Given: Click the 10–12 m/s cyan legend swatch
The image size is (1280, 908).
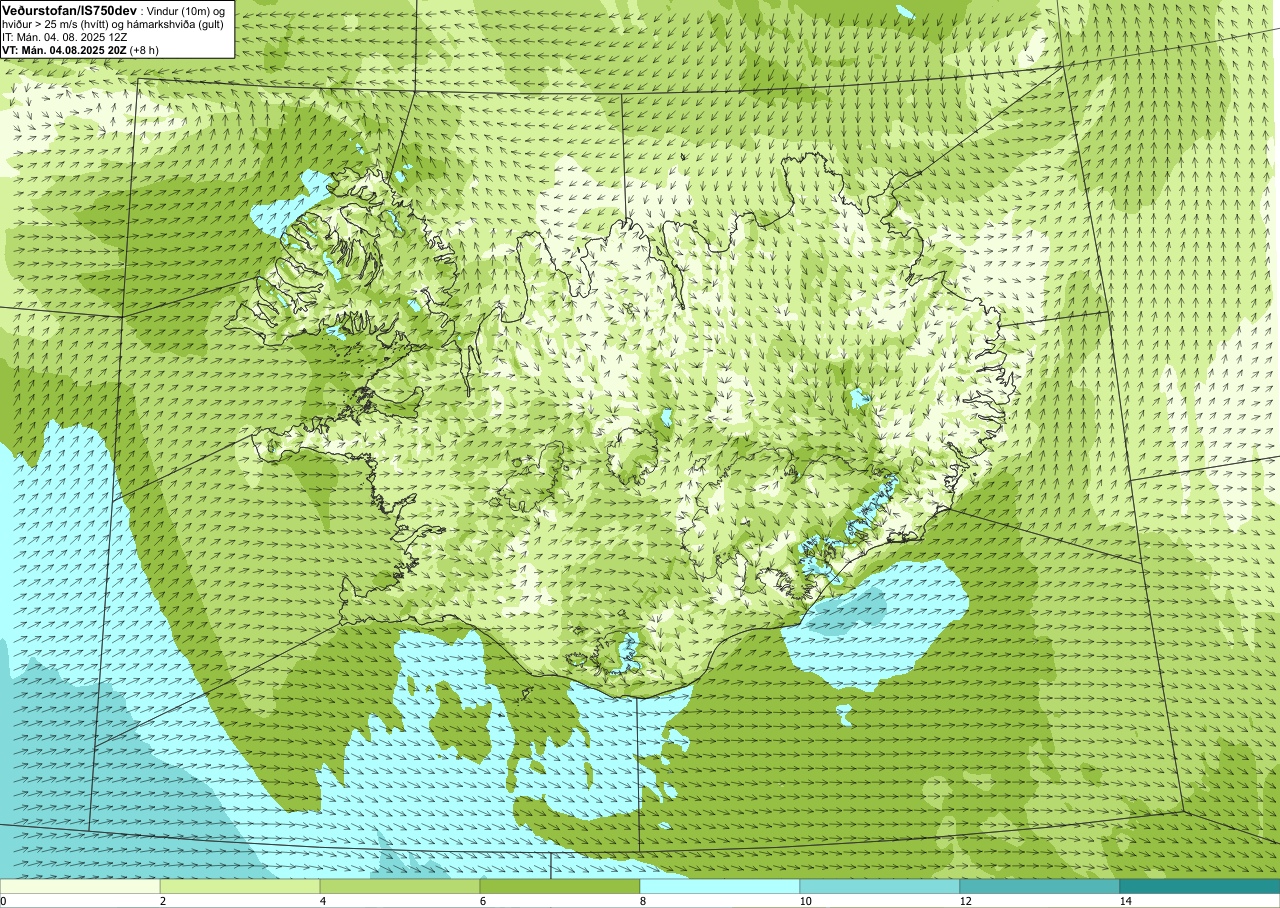Looking at the screenshot, I should coord(880,886).
